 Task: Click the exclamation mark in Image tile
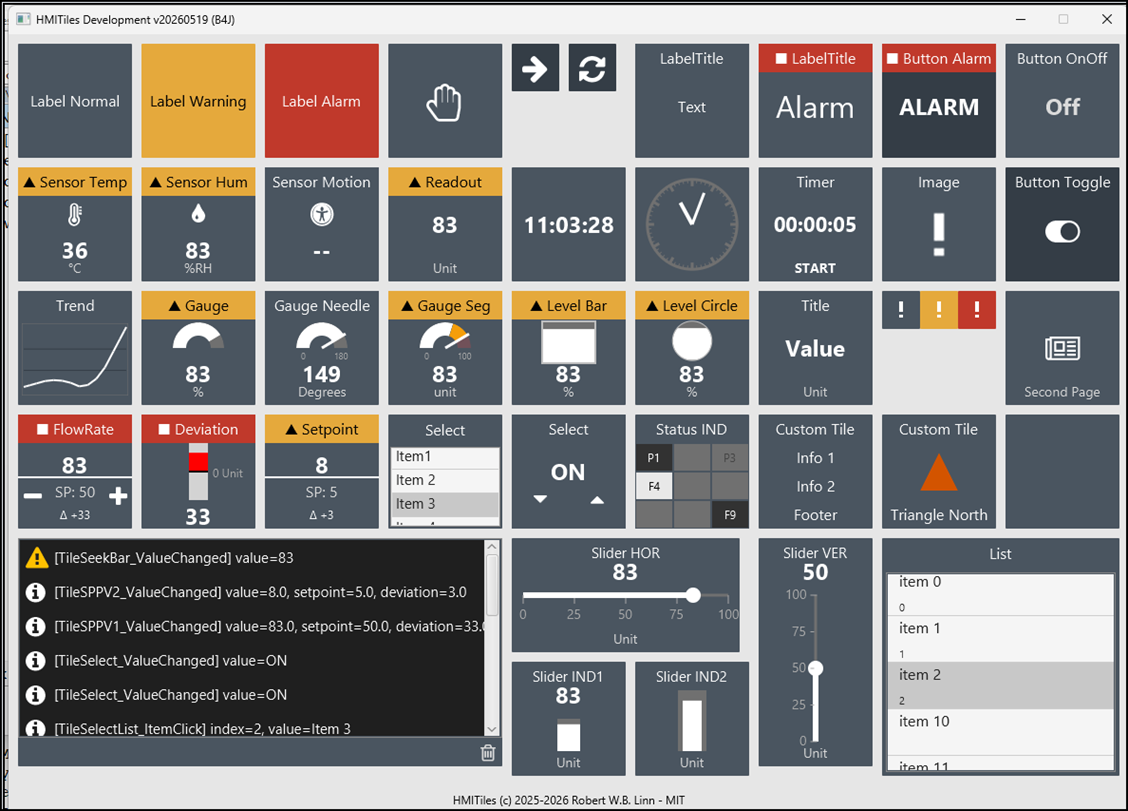click(939, 234)
